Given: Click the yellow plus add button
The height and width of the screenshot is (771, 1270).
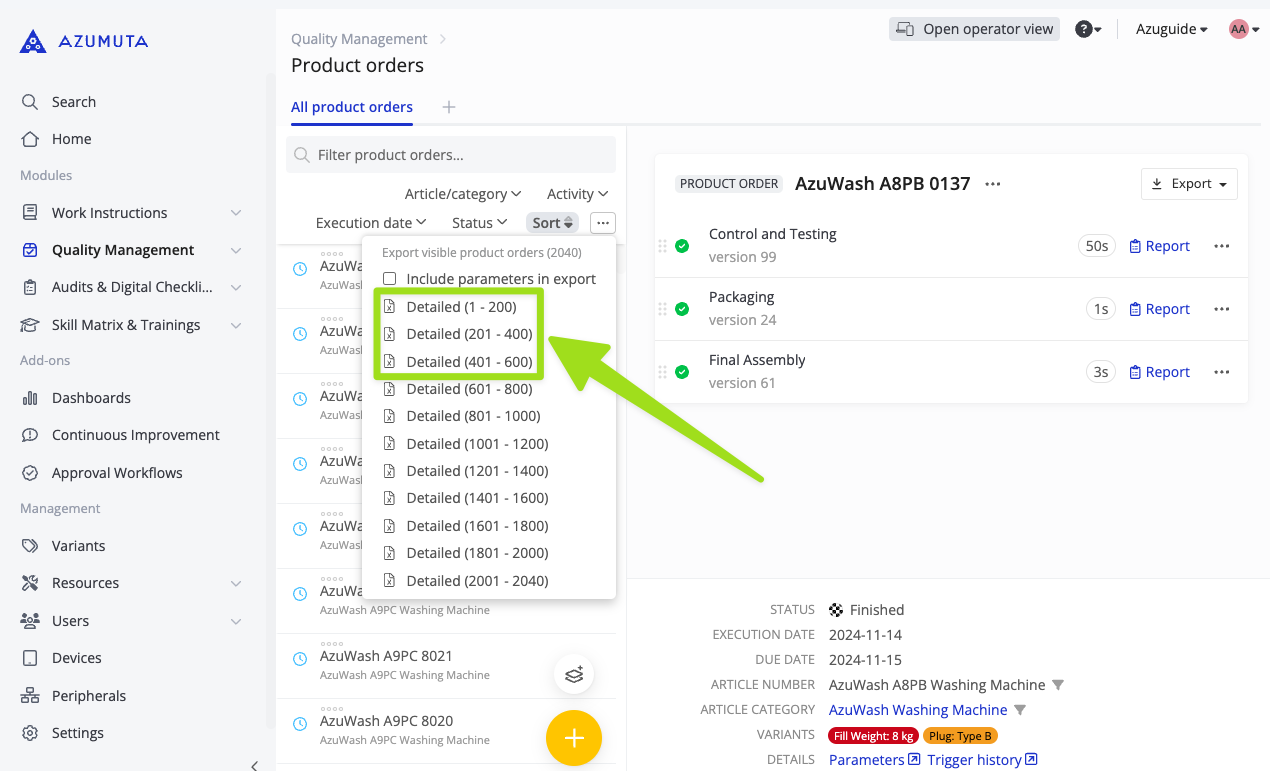Looking at the screenshot, I should point(573,738).
